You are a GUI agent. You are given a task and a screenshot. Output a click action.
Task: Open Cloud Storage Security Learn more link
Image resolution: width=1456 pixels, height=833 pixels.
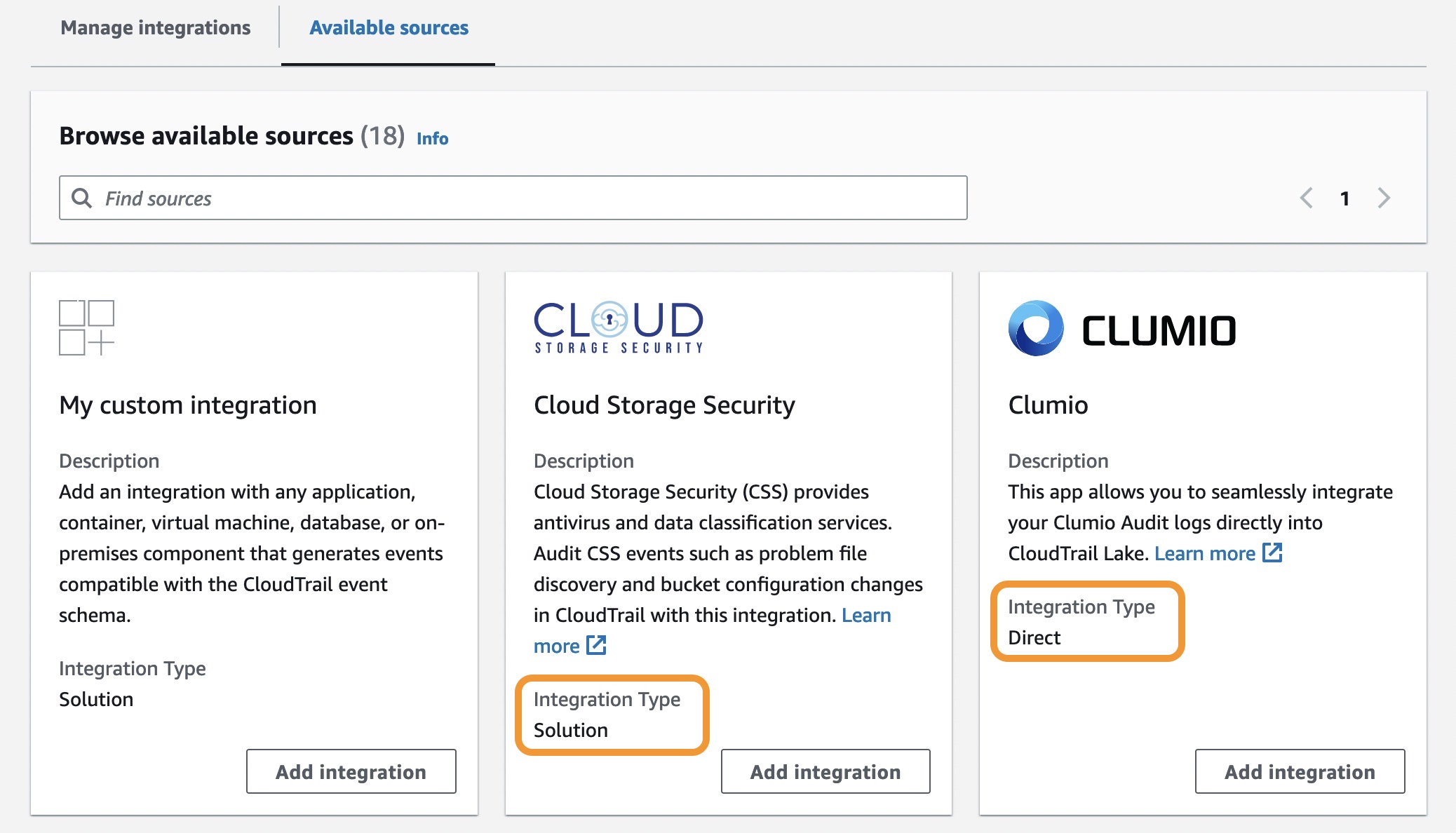(x=866, y=615)
